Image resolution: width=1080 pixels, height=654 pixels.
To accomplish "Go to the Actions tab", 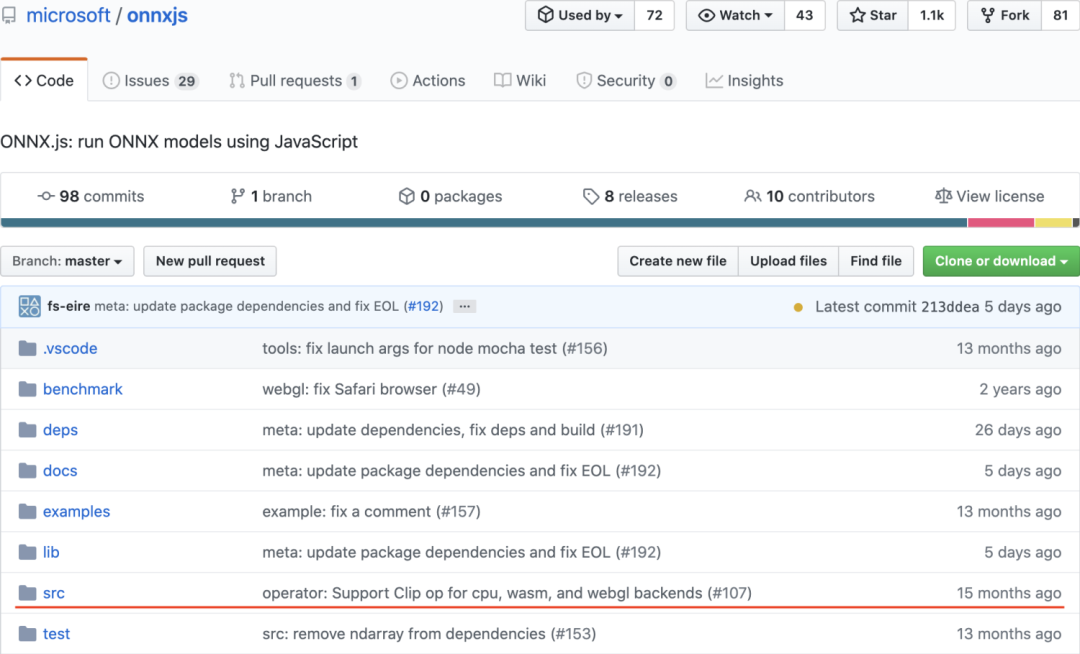I will (x=428, y=81).
